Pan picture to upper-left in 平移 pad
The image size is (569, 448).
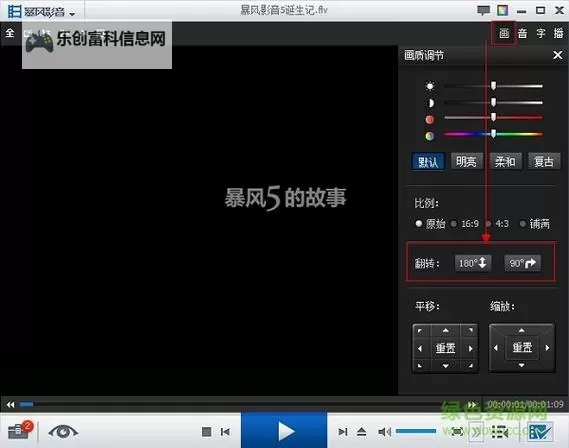420,330
